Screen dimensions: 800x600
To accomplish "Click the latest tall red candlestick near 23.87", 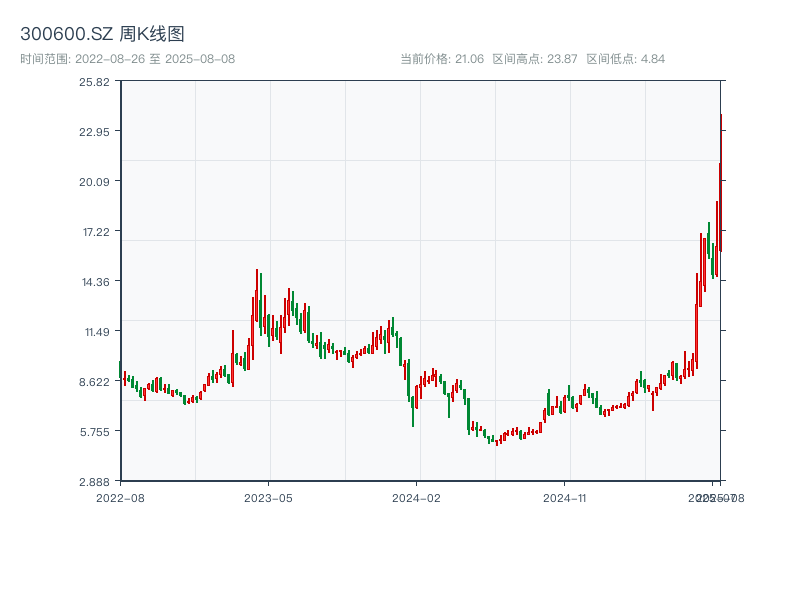I will (x=721, y=182).
